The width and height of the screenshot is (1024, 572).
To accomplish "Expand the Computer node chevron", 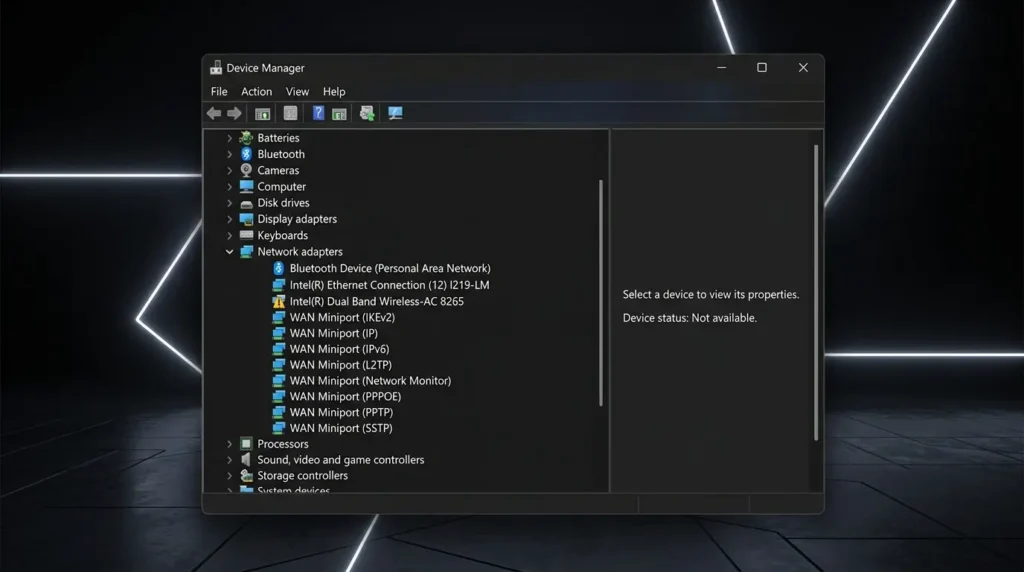I will point(229,187).
